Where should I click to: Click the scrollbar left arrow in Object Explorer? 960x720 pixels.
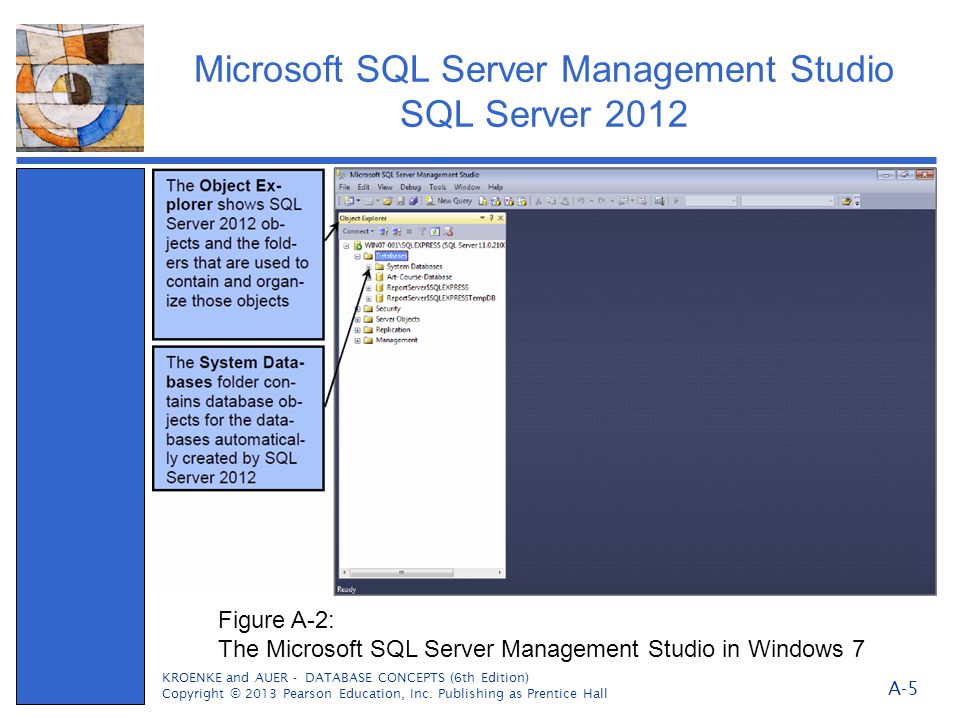tap(345, 572)
